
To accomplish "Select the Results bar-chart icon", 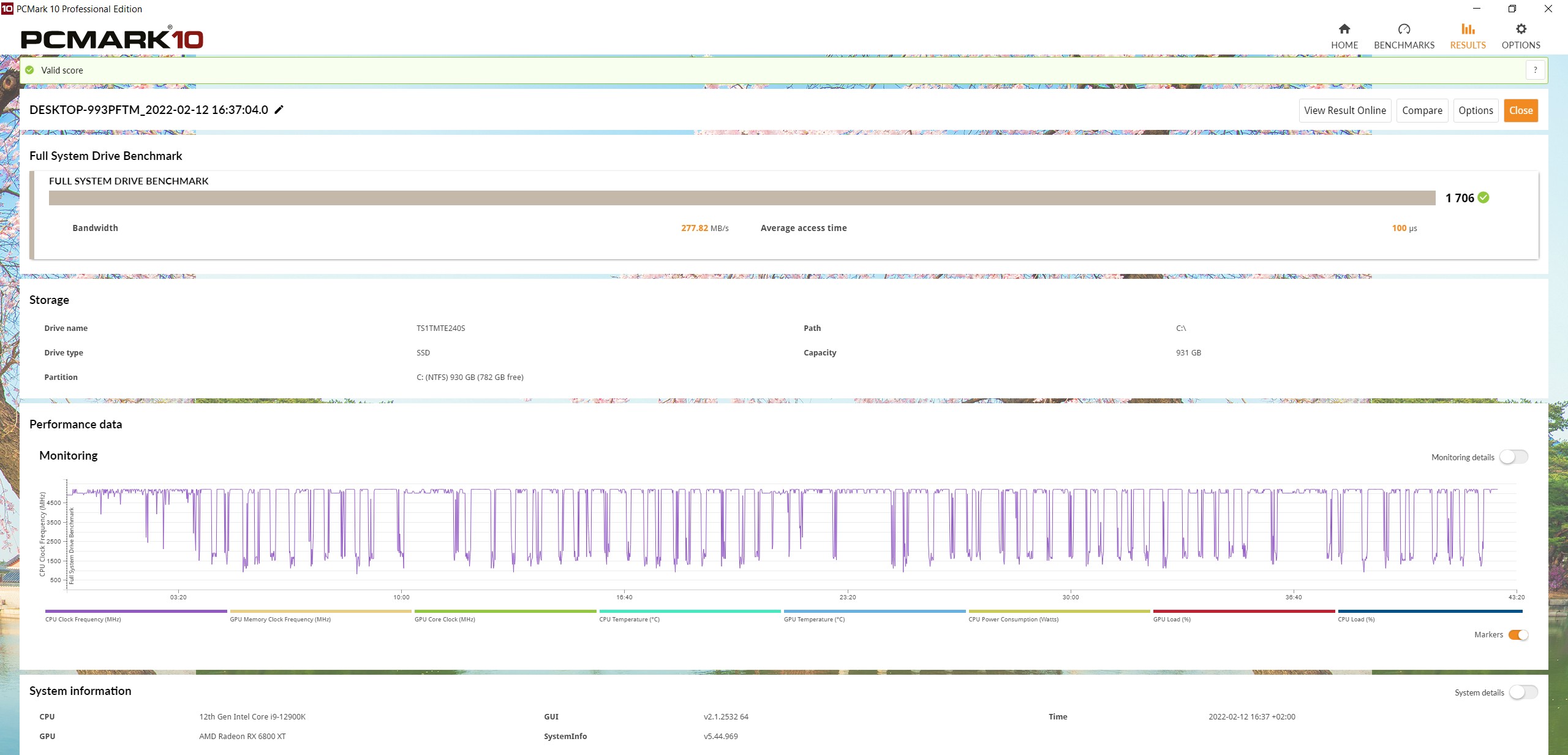I will pyautogui.click(x=1468, y=29).
